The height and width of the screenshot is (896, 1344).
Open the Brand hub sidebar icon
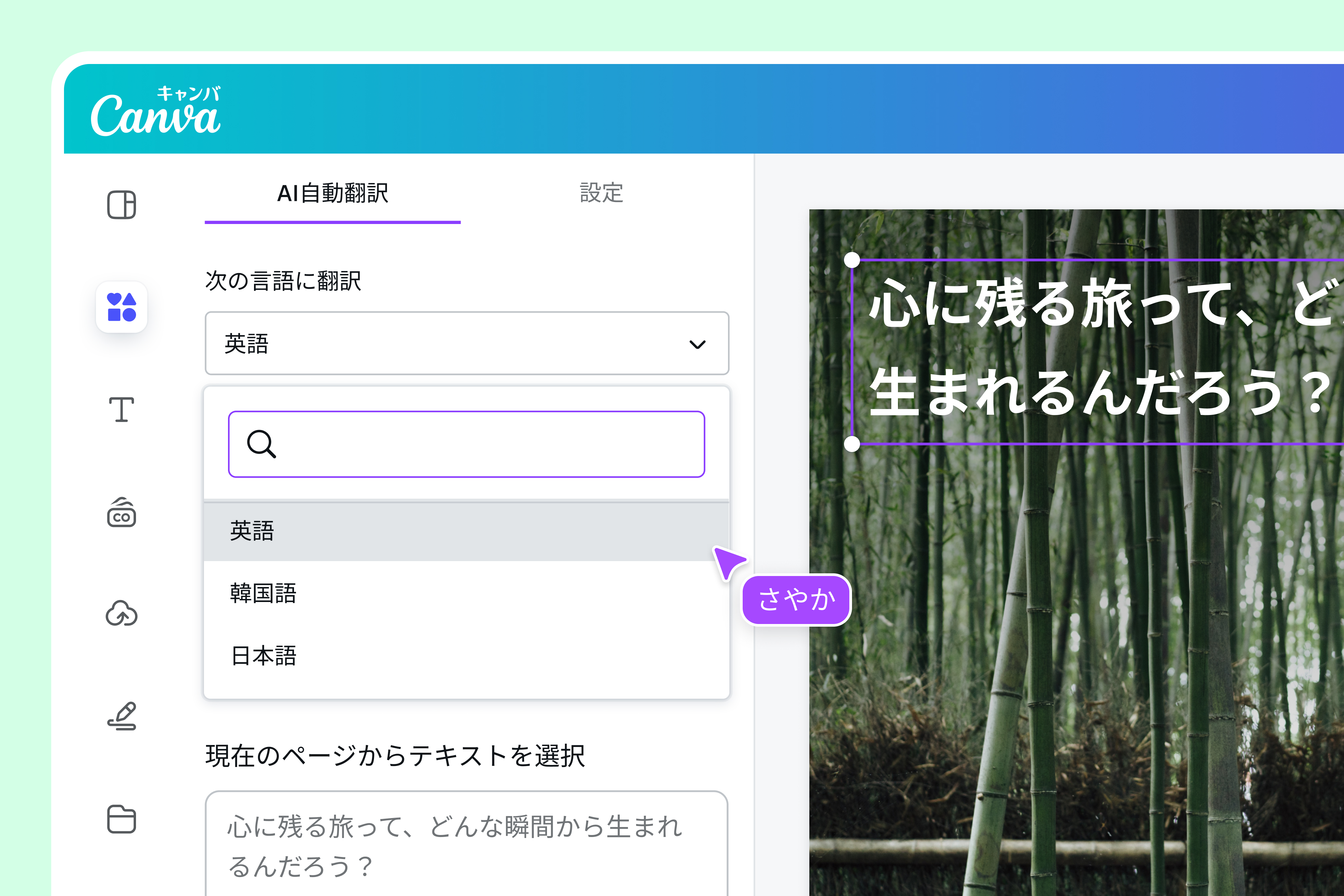122,512
